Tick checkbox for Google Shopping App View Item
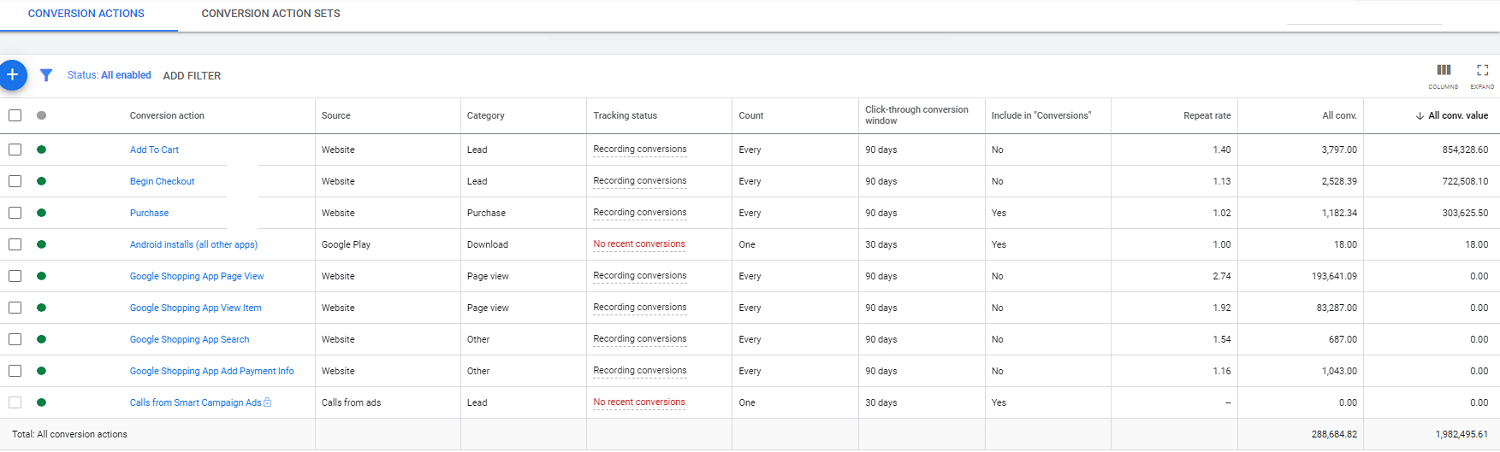Image resolution: width=1500 pixels, height=452 pixels. click(15, 307)
